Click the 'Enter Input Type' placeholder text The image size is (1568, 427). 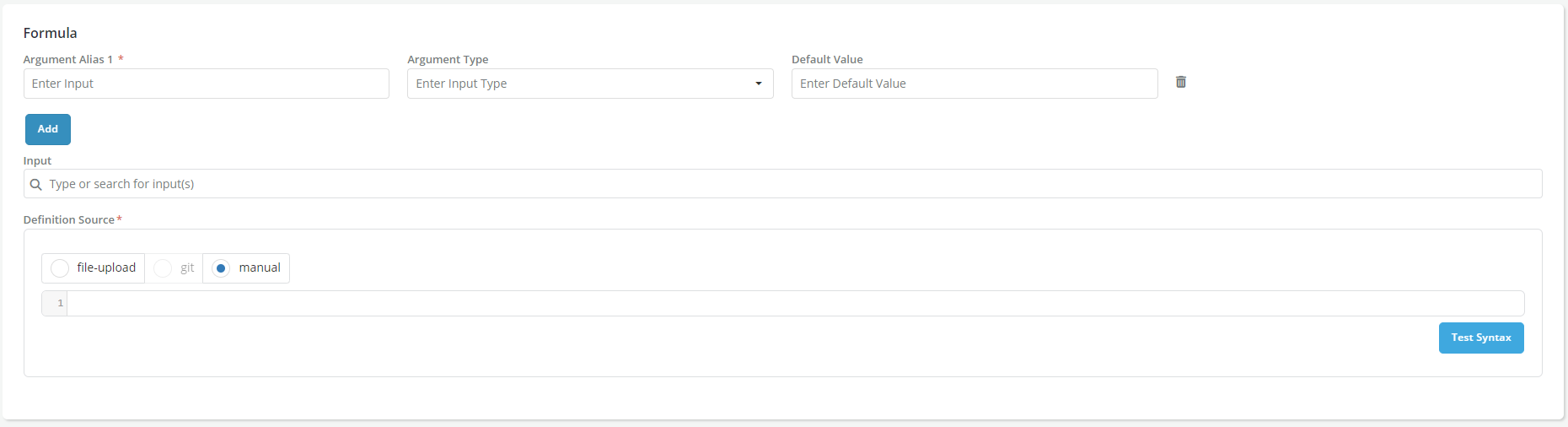461,84
